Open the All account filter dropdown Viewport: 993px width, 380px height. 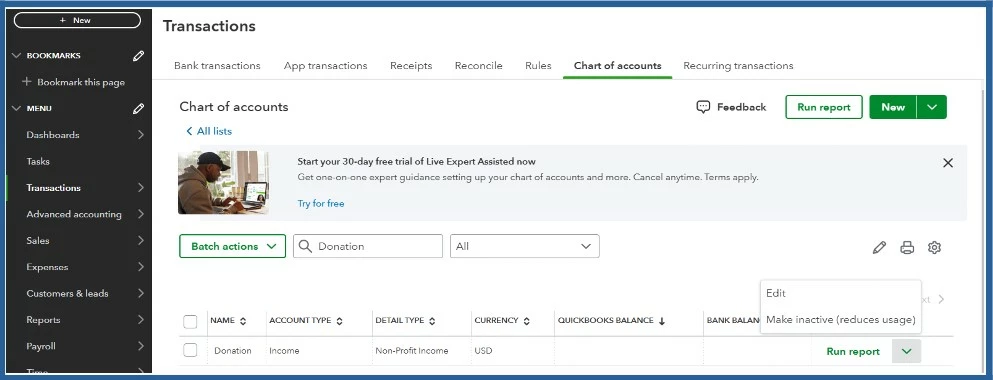tap(524, 246)
